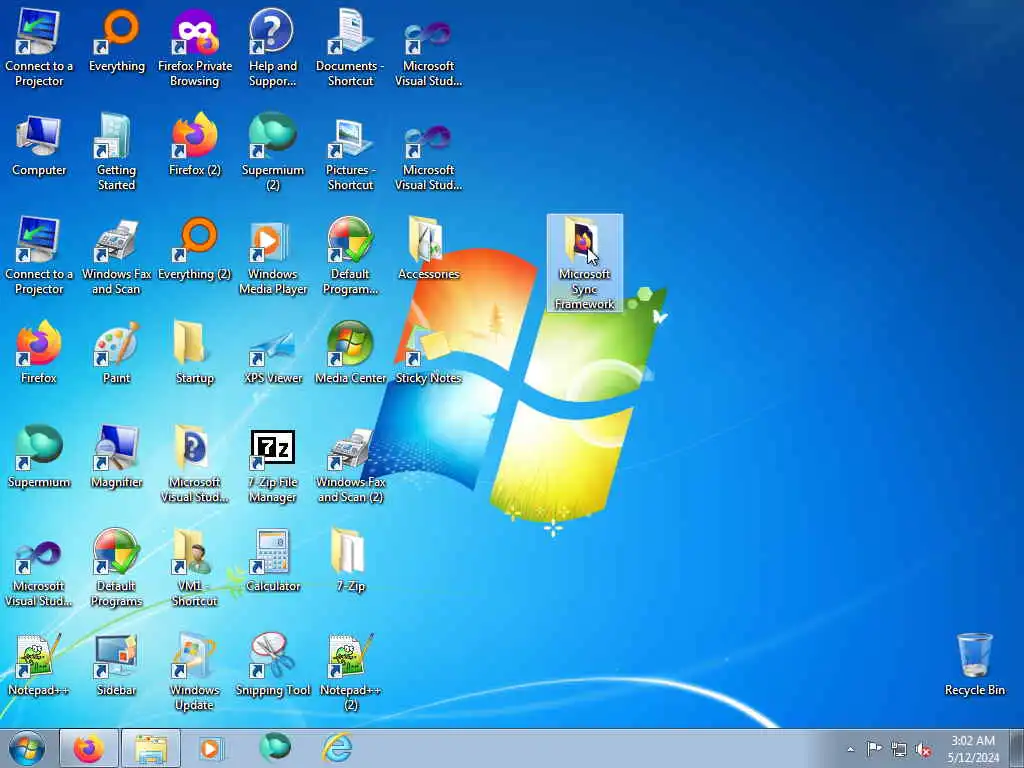Launch Internet Explorer from the taskbar
Viewport: 1024px width, 768px height.
(337, 748)
